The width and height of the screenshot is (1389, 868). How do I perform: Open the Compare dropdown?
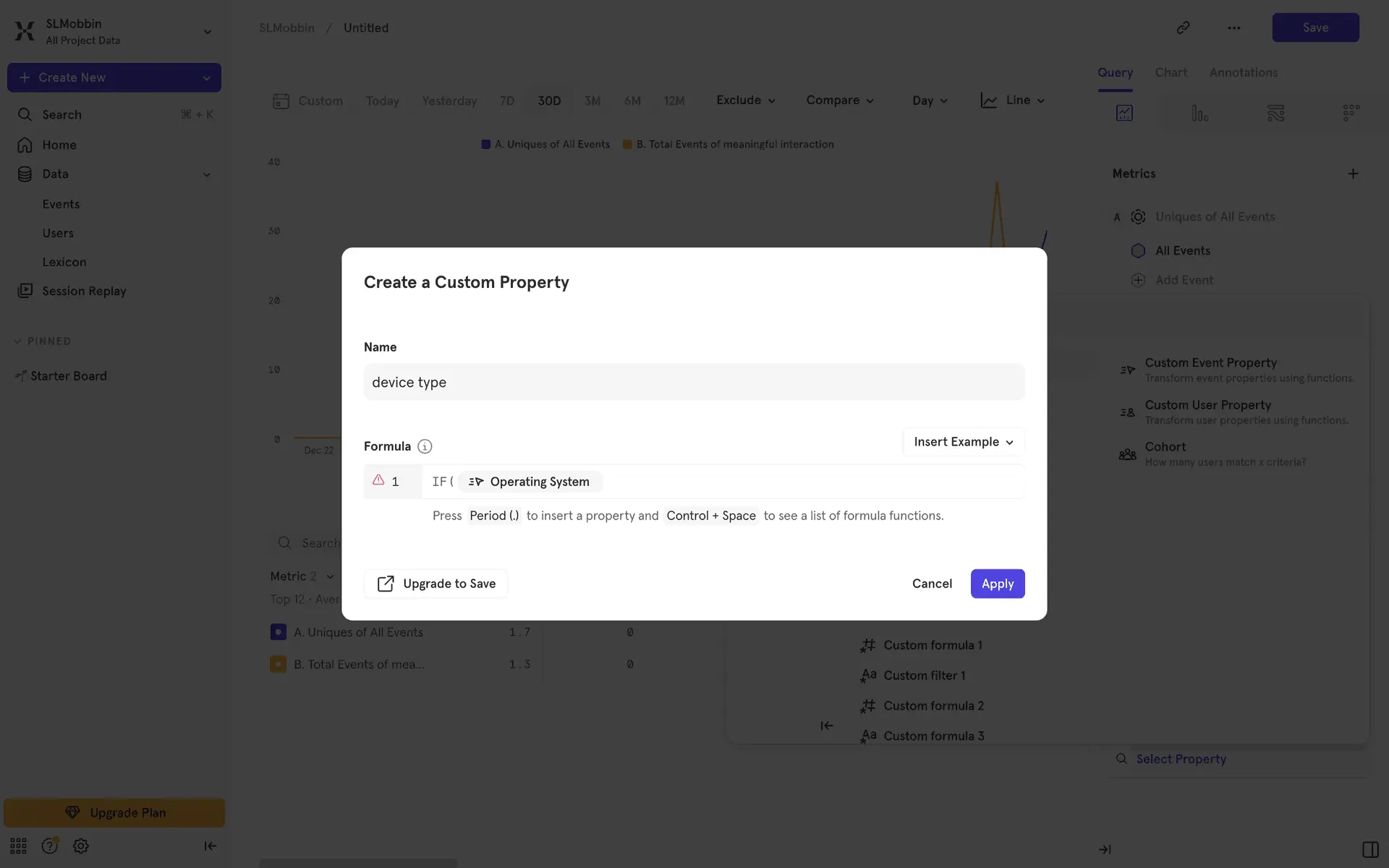[839, 101]
